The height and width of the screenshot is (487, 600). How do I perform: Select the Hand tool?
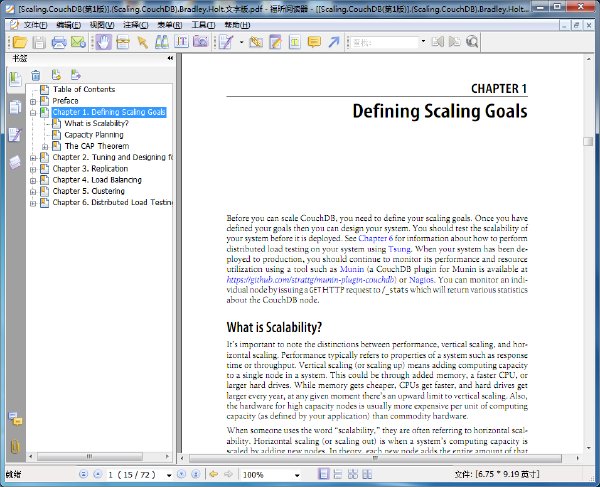(103, 42)
